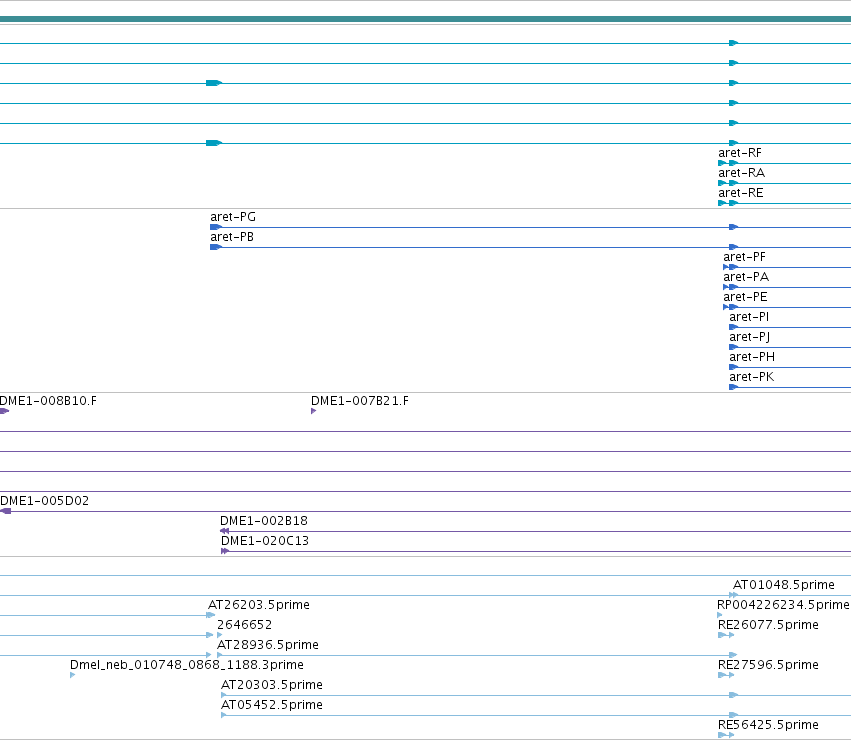Click the exon arrow under aret-PK
The image size is (851, 740).
[x=734, y=387]
